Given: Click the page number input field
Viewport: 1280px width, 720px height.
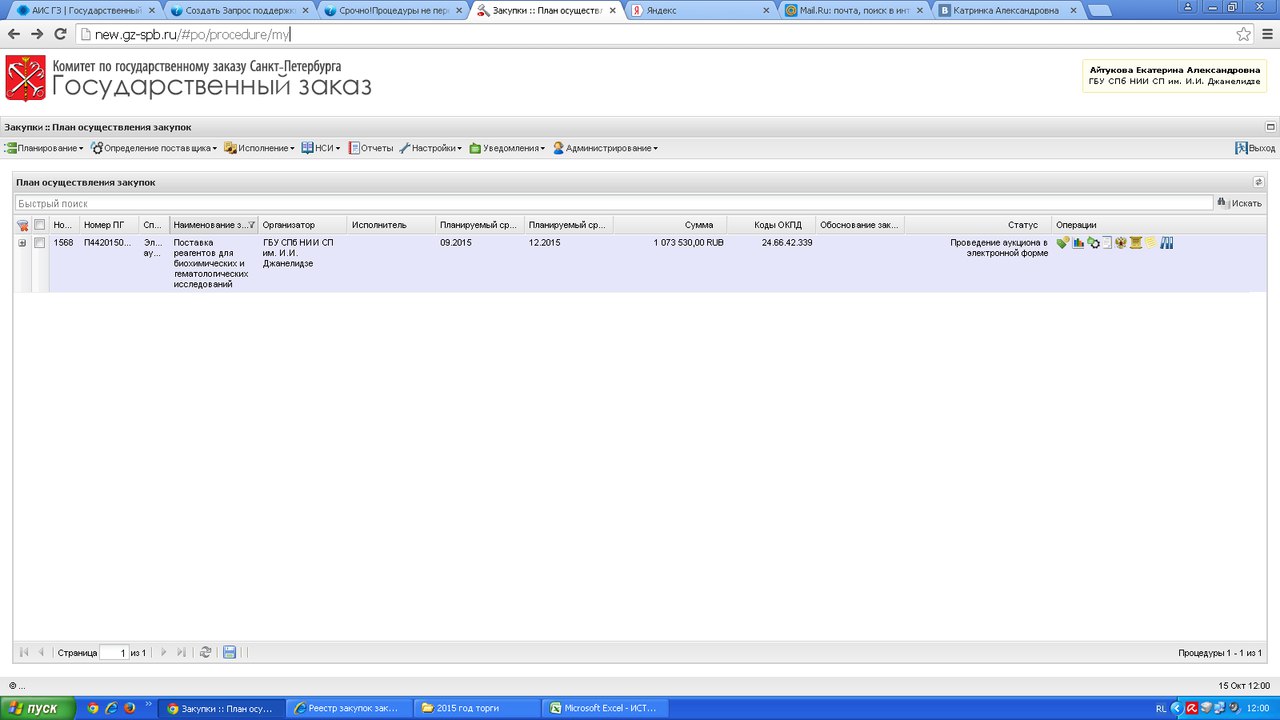Looking at the screenshot, I should coord(114,652).
